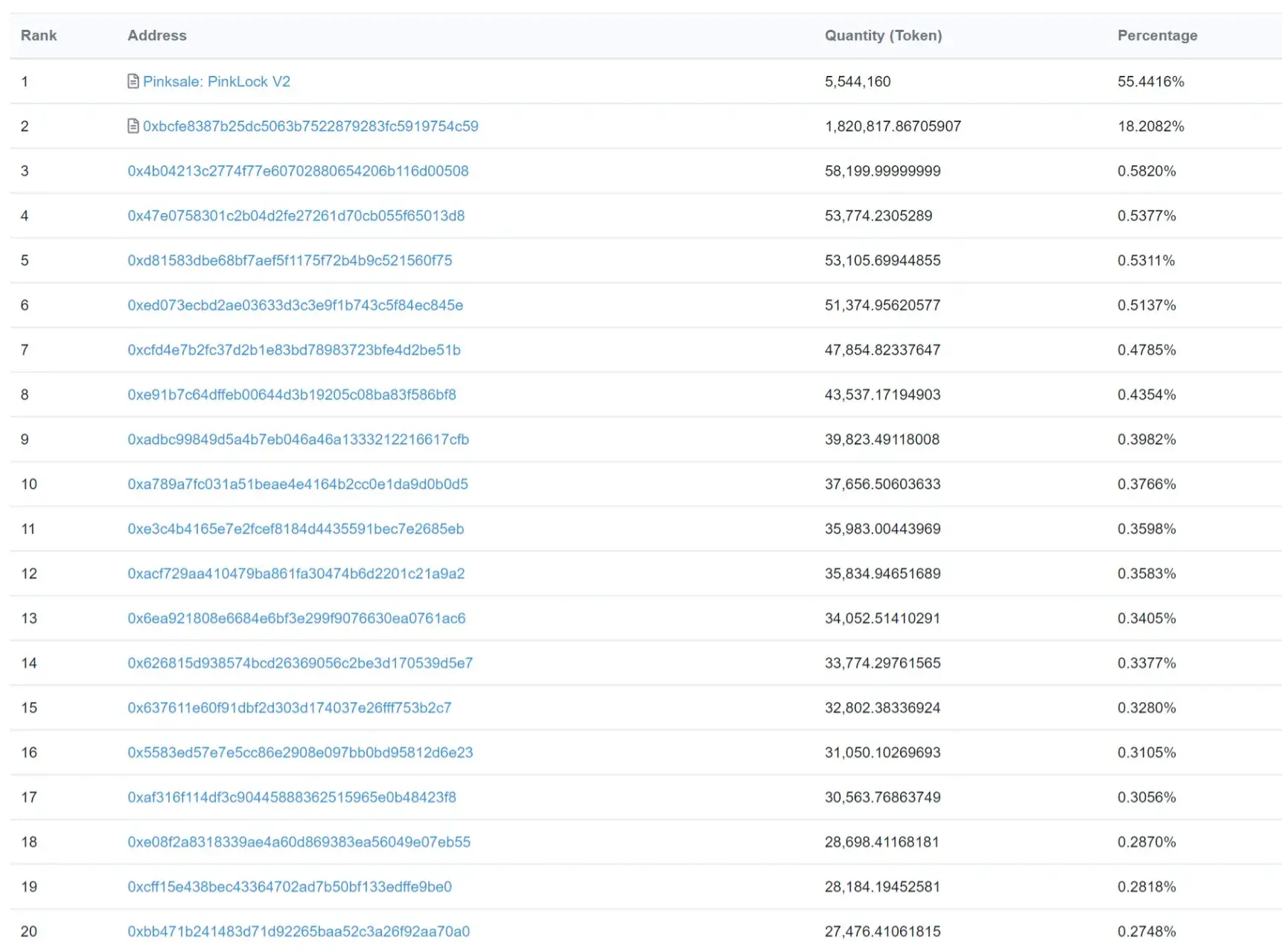Image resolution: width=1282 pixels, height=952 pixels.
Task: Select percentage 0.3766%
Action: (1147, 483)
